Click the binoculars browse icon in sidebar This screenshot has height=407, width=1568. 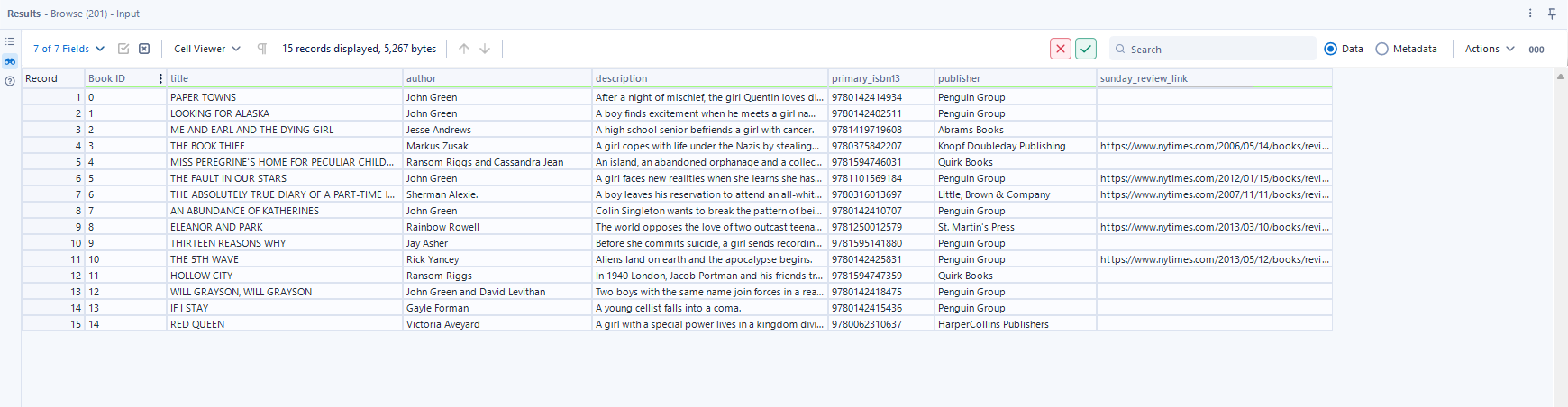[10, 61]
